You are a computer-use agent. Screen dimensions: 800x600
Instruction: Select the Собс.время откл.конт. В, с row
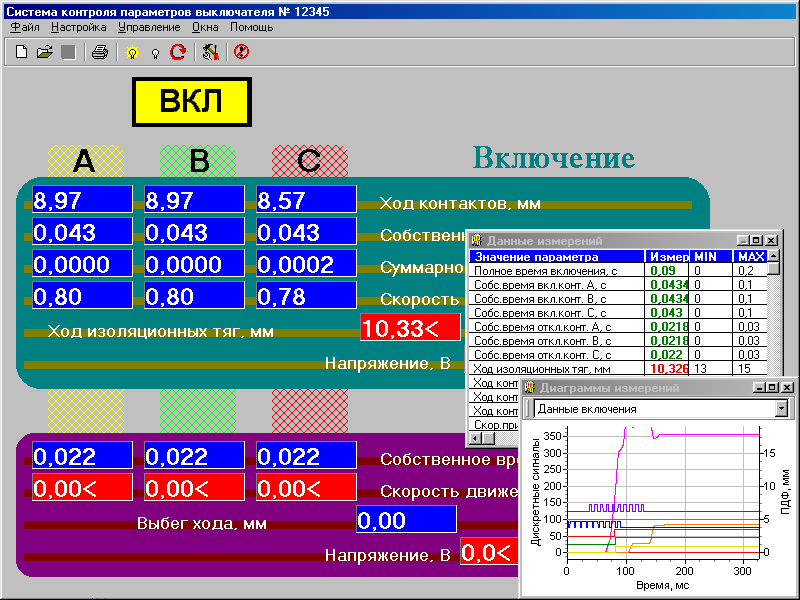point(618,340)
